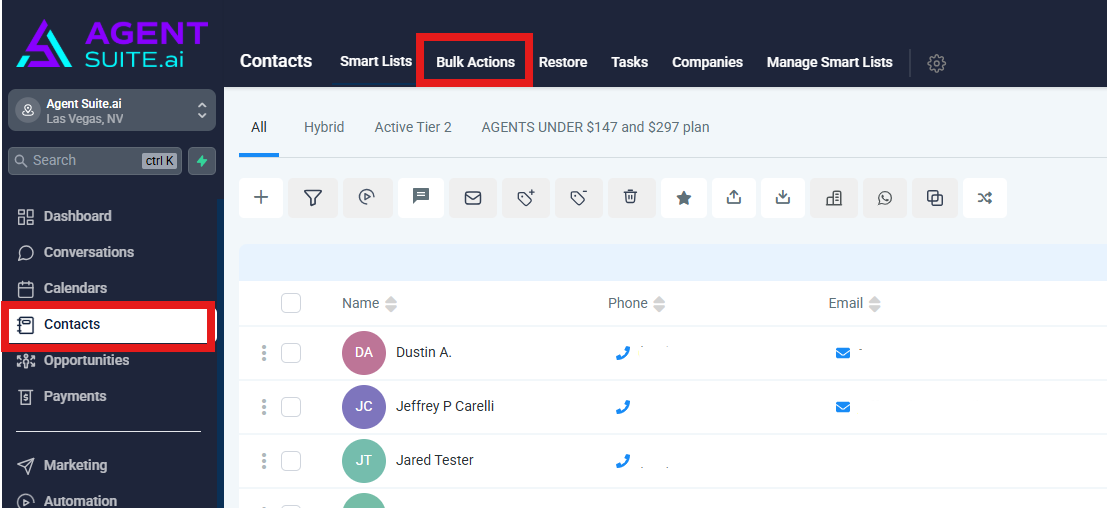The height and width of the screenshot is (508, 1107).
Task: Select the Active Tier 2 smart list
Action: (x=413, y=128)
